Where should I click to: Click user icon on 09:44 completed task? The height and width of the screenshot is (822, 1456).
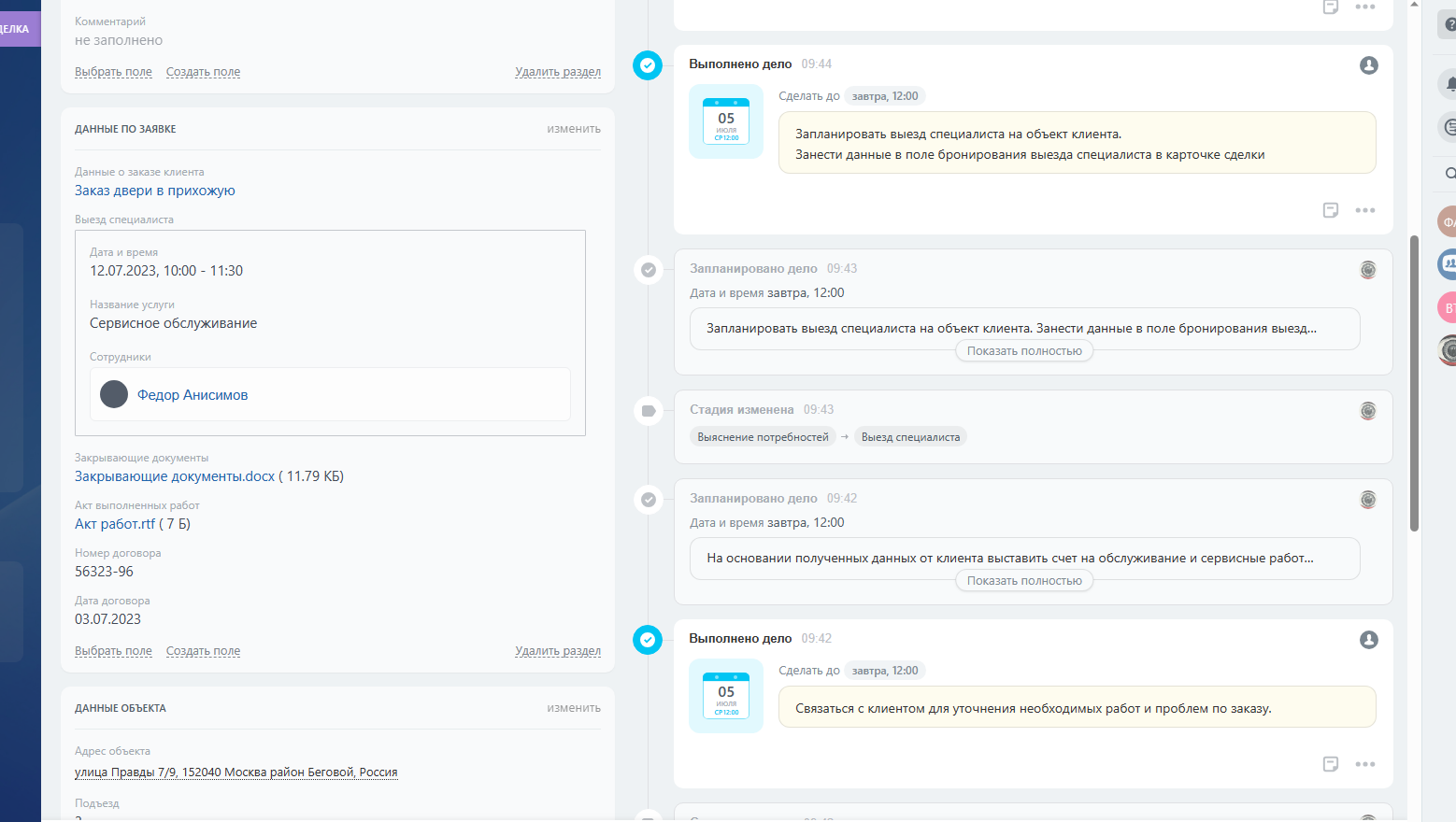pyautogui.click(x=1369, y=65)
